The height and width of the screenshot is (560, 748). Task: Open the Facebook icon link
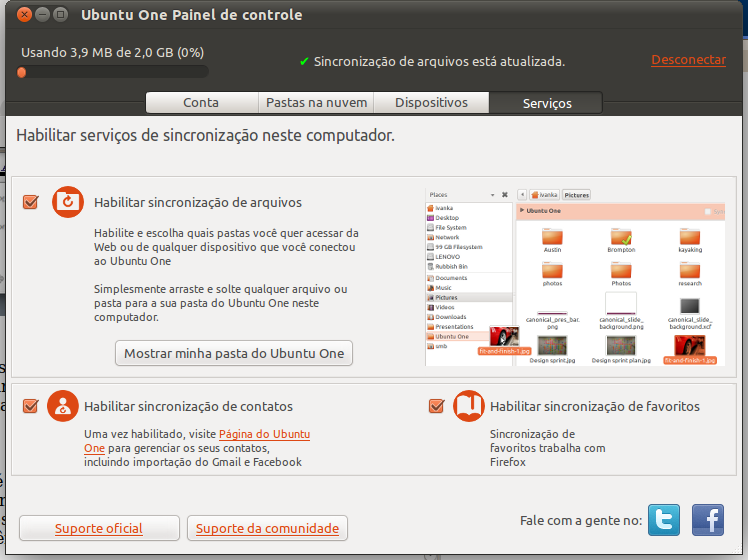(x=707, y=520)
